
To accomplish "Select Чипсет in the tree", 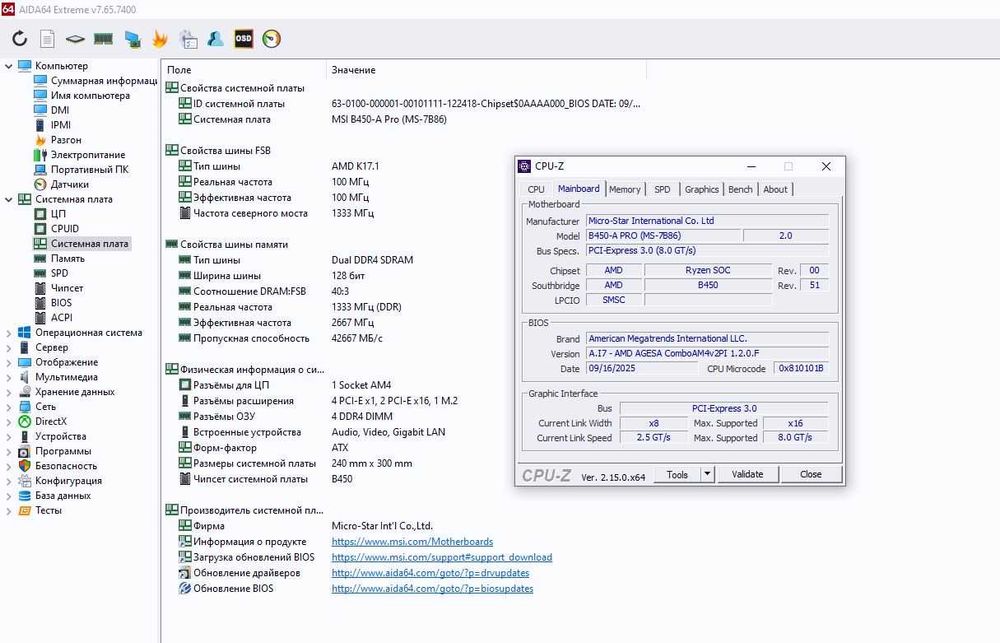I will coord(67,288).
